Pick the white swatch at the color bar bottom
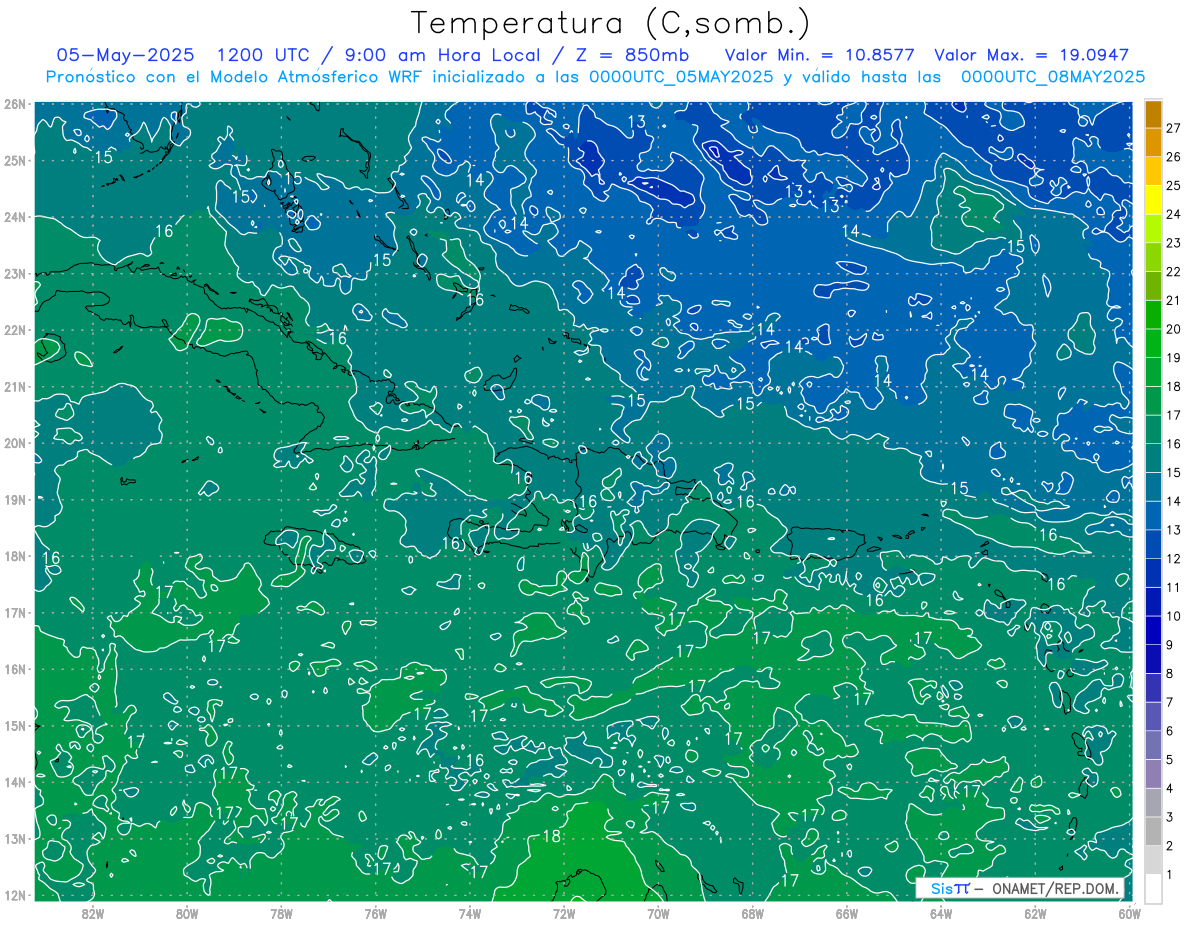 tap(1153, 887)
